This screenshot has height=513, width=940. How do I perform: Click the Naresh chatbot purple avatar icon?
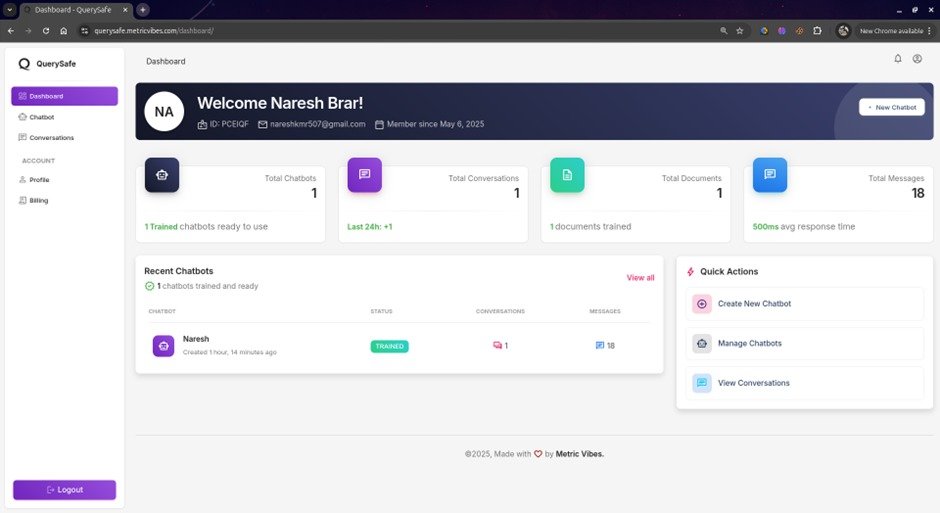click(163, 346)
